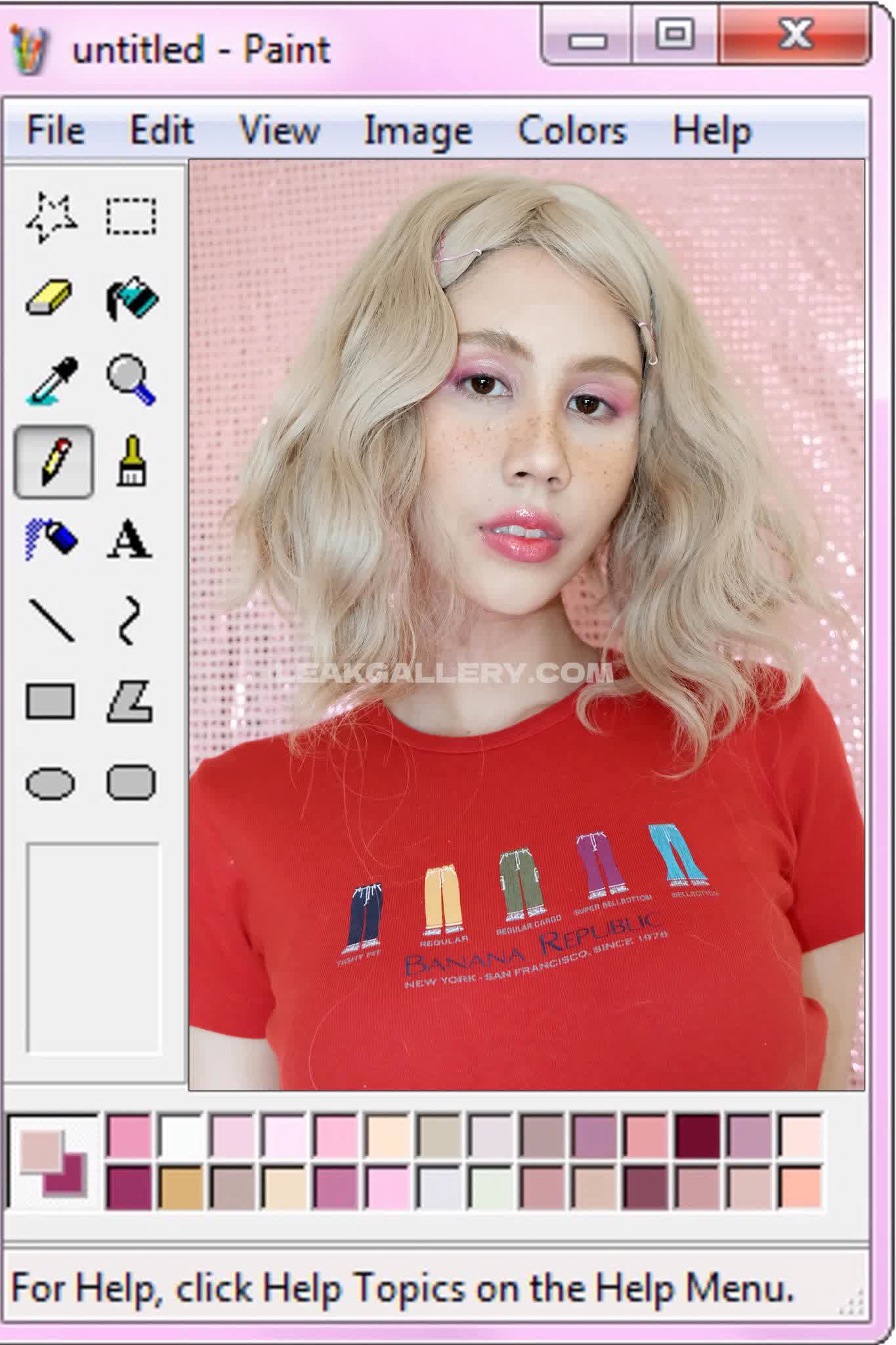
Task: Select the Free-Form Select star tool
Action: [x=52, y=217]
